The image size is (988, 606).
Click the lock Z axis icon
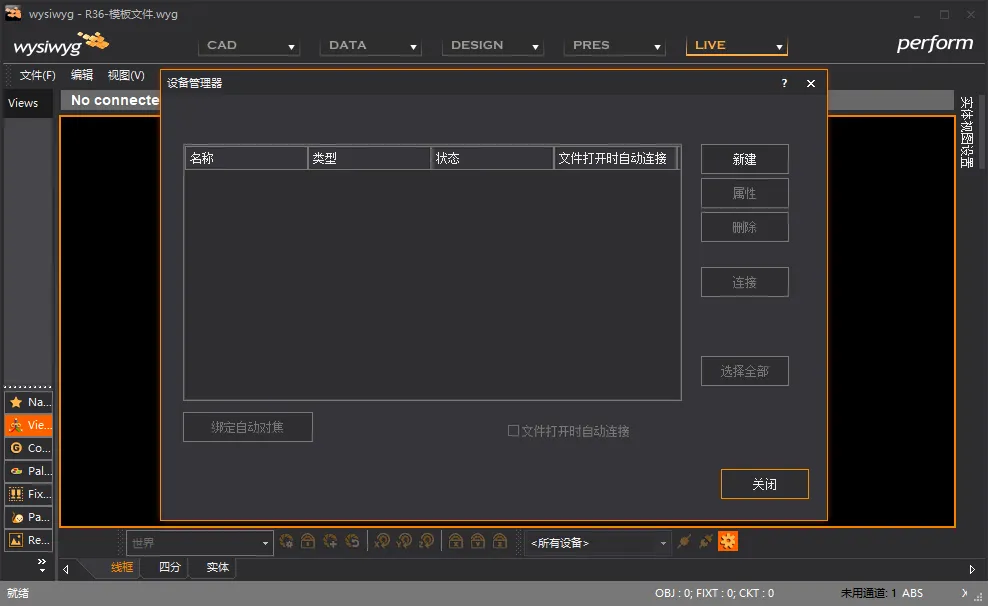point(500,541)
